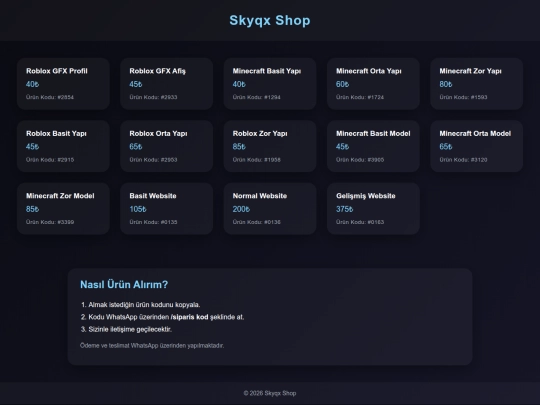Choose the Basit Website product card
Screen dimensions: 540x405
click(x=167, y=209)
